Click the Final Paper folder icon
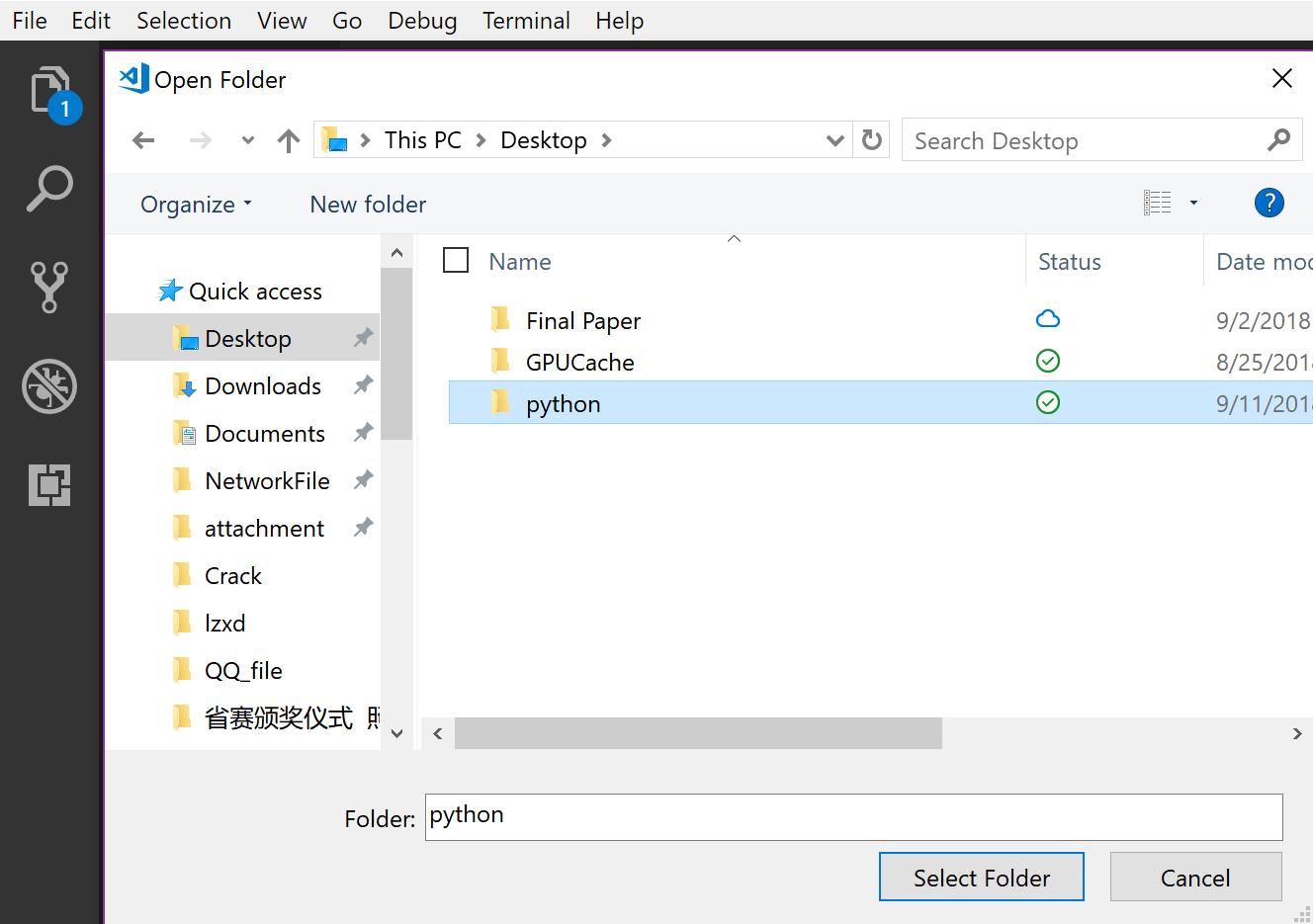The height and width of the screenshot is (924, 1313). pyautogui.click(x=501, y=318)
